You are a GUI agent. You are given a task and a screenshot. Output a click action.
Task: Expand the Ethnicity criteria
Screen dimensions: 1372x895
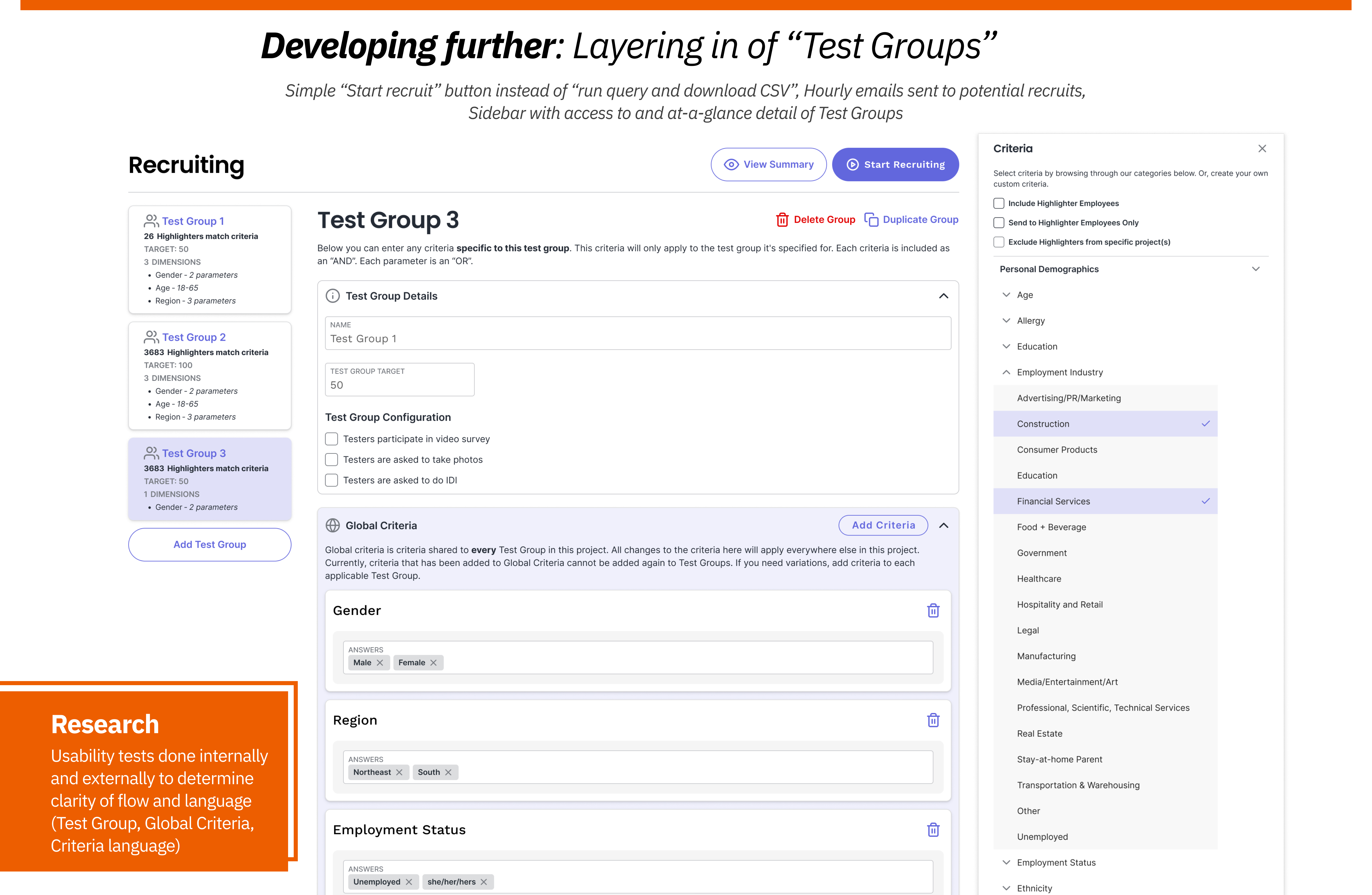tap(1007, 888)
